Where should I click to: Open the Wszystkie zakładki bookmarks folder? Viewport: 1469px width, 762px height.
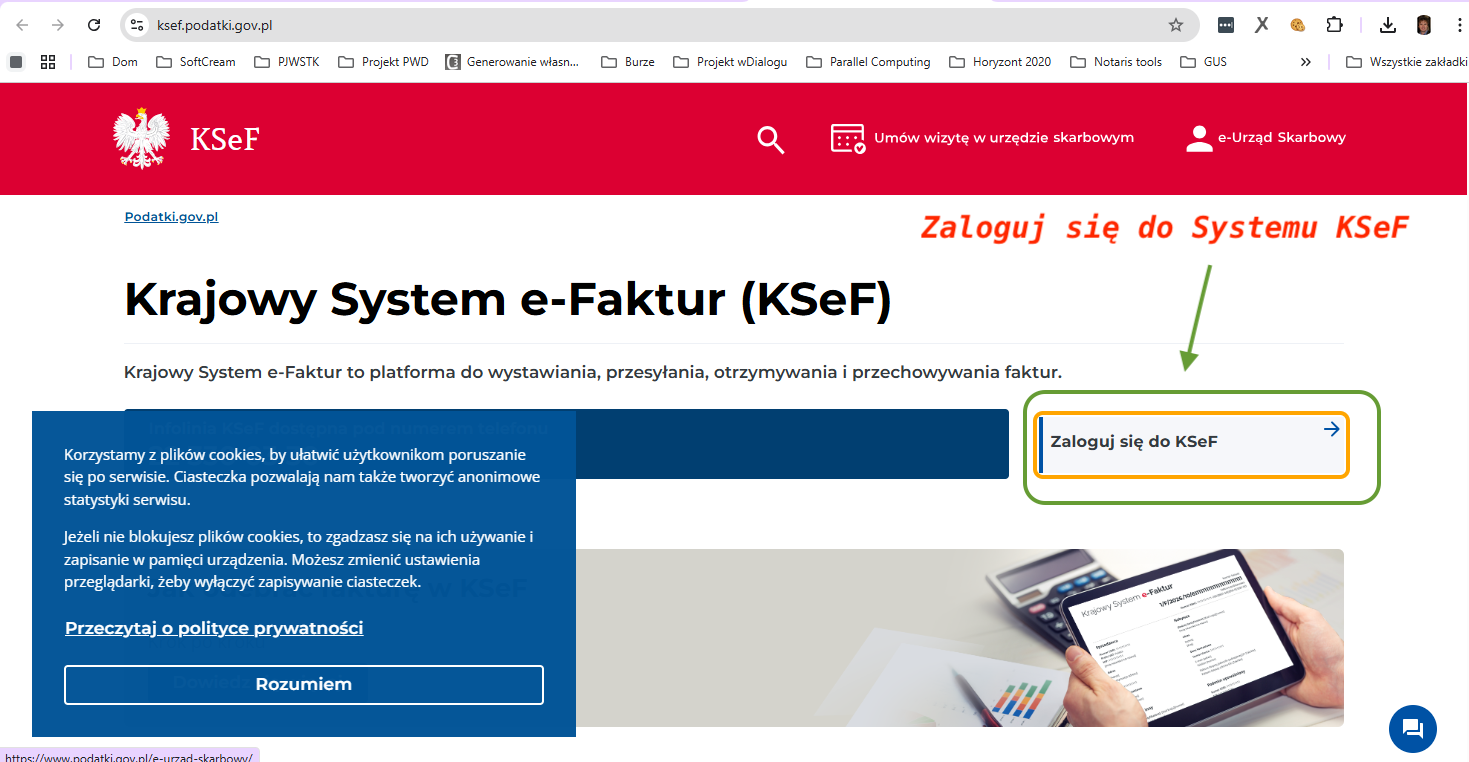coord(1406,62)
